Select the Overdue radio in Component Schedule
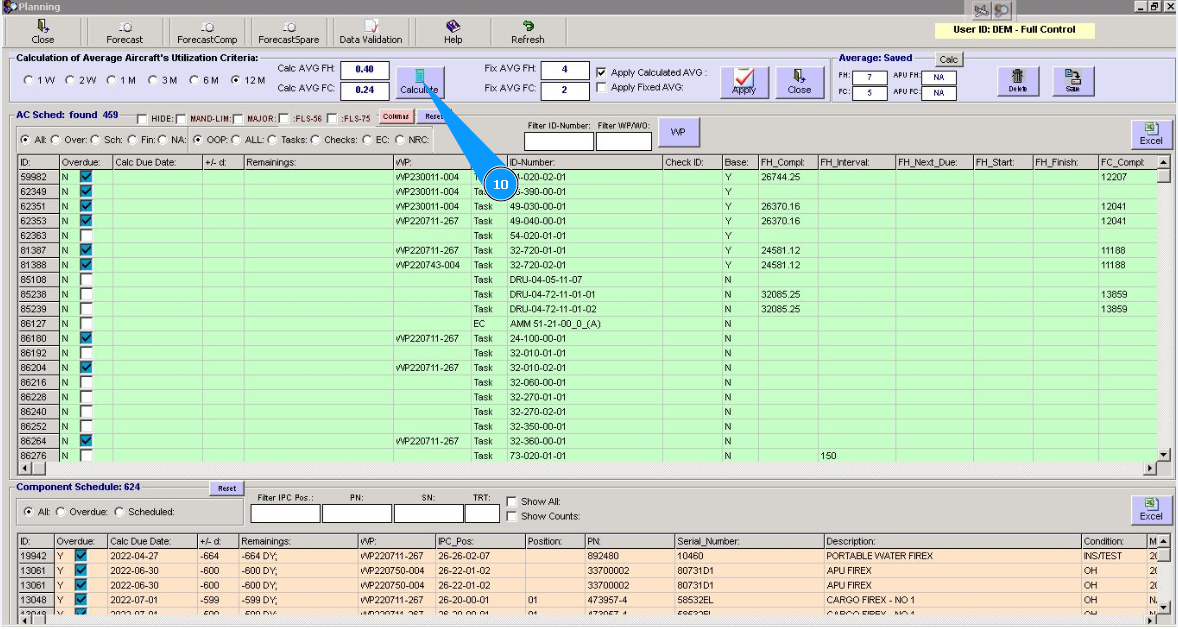 coord(59,512)
